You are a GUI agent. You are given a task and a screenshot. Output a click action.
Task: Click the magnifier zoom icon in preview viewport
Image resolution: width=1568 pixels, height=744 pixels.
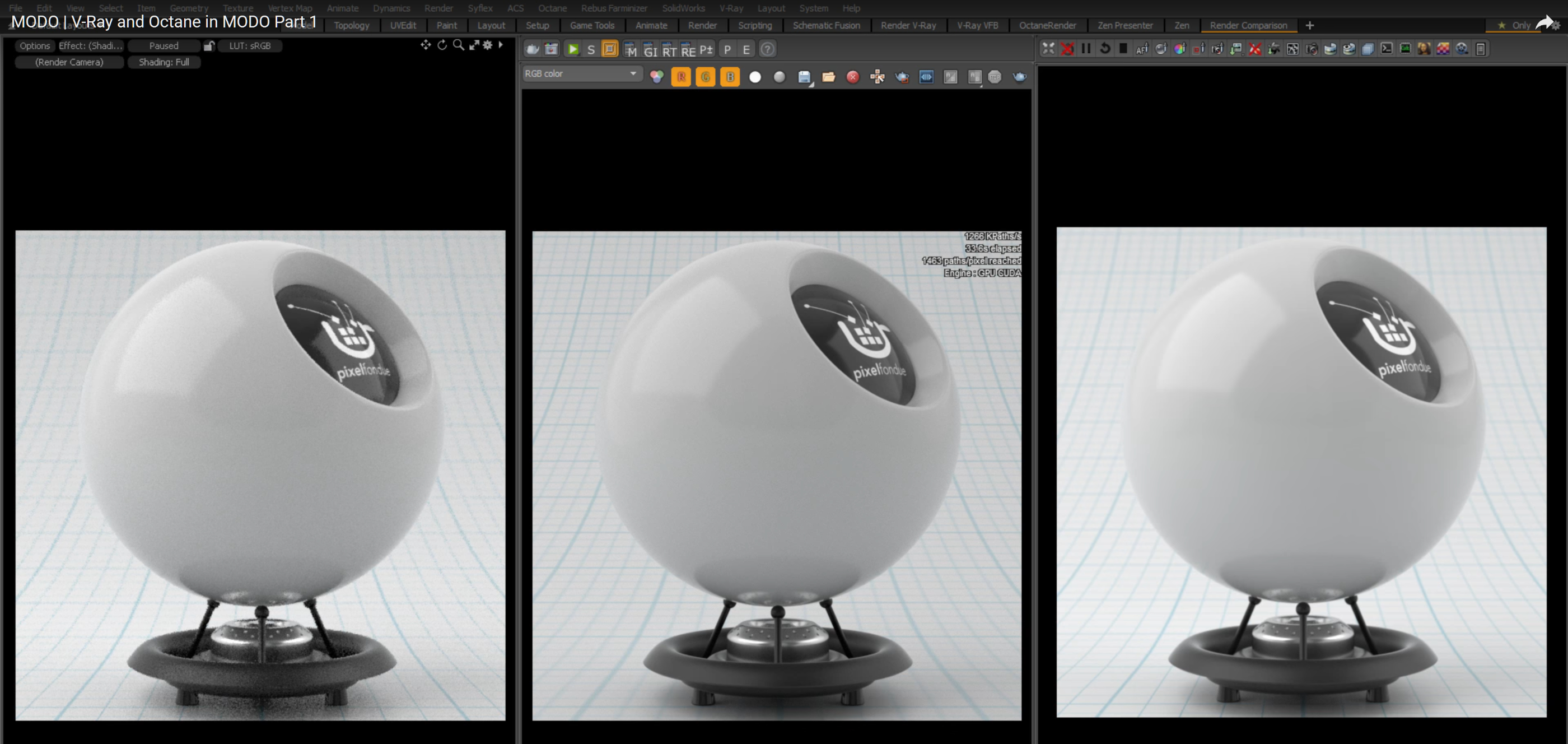[458, 45]
